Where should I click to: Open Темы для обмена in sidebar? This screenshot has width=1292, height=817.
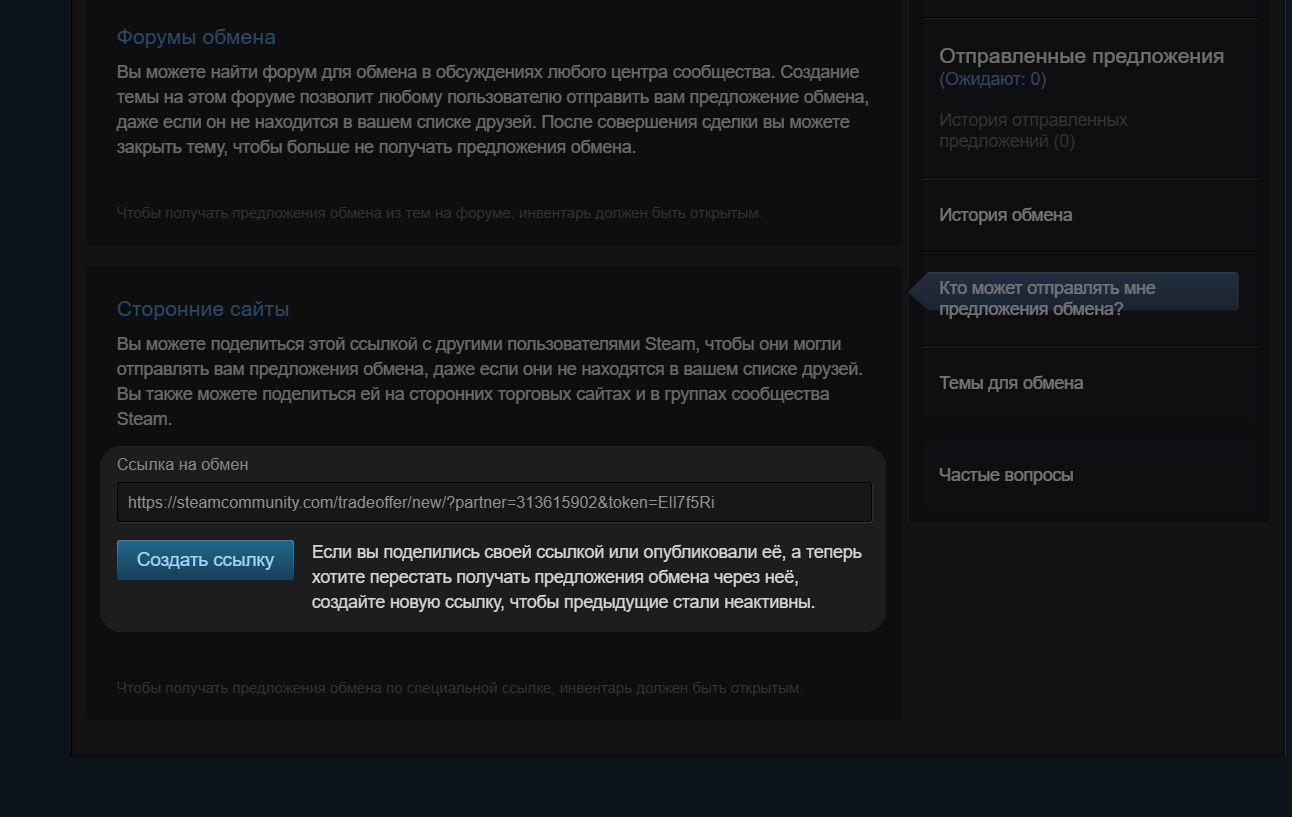1011,383
